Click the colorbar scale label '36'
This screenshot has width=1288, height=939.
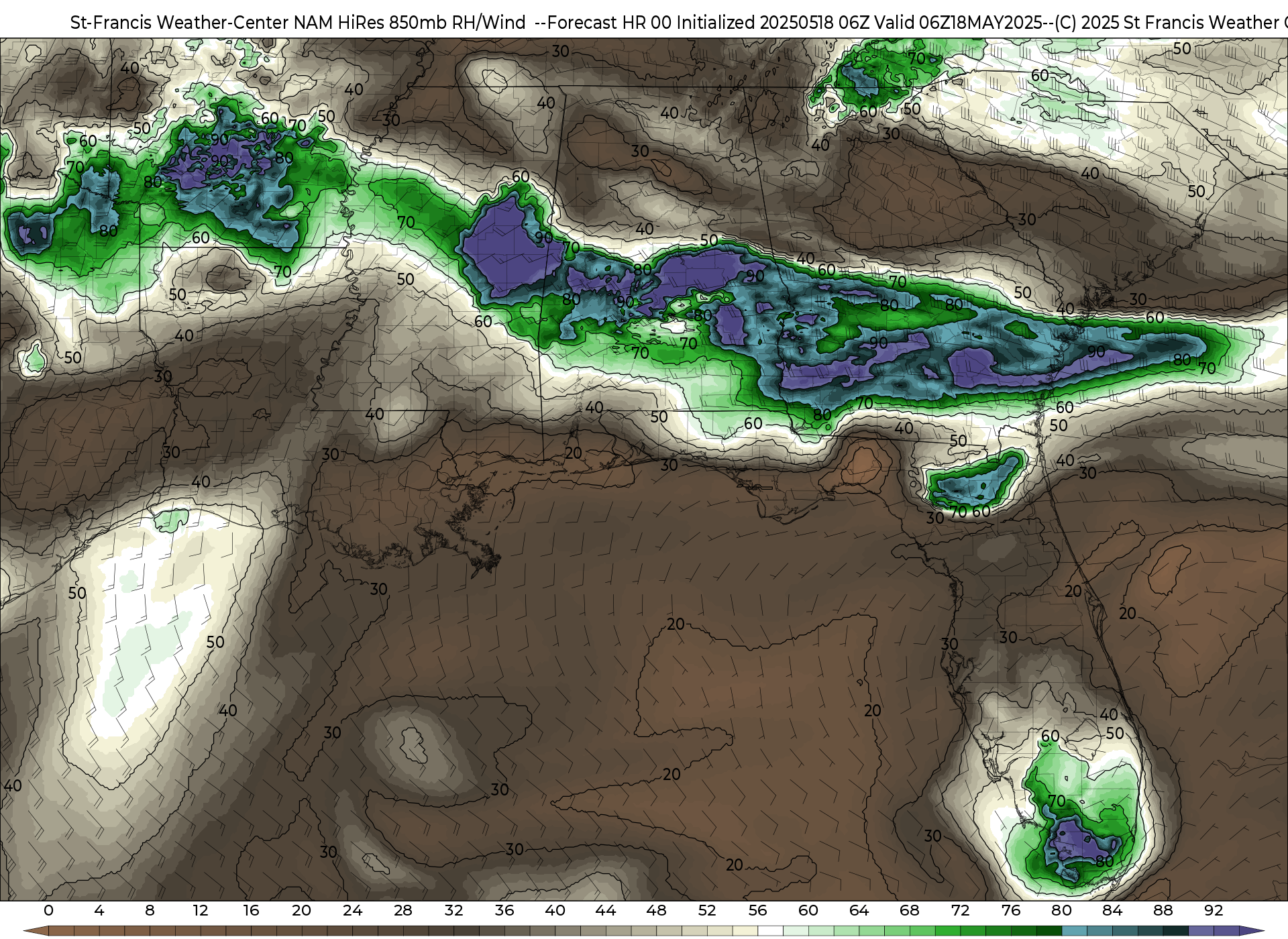(504, 910)
